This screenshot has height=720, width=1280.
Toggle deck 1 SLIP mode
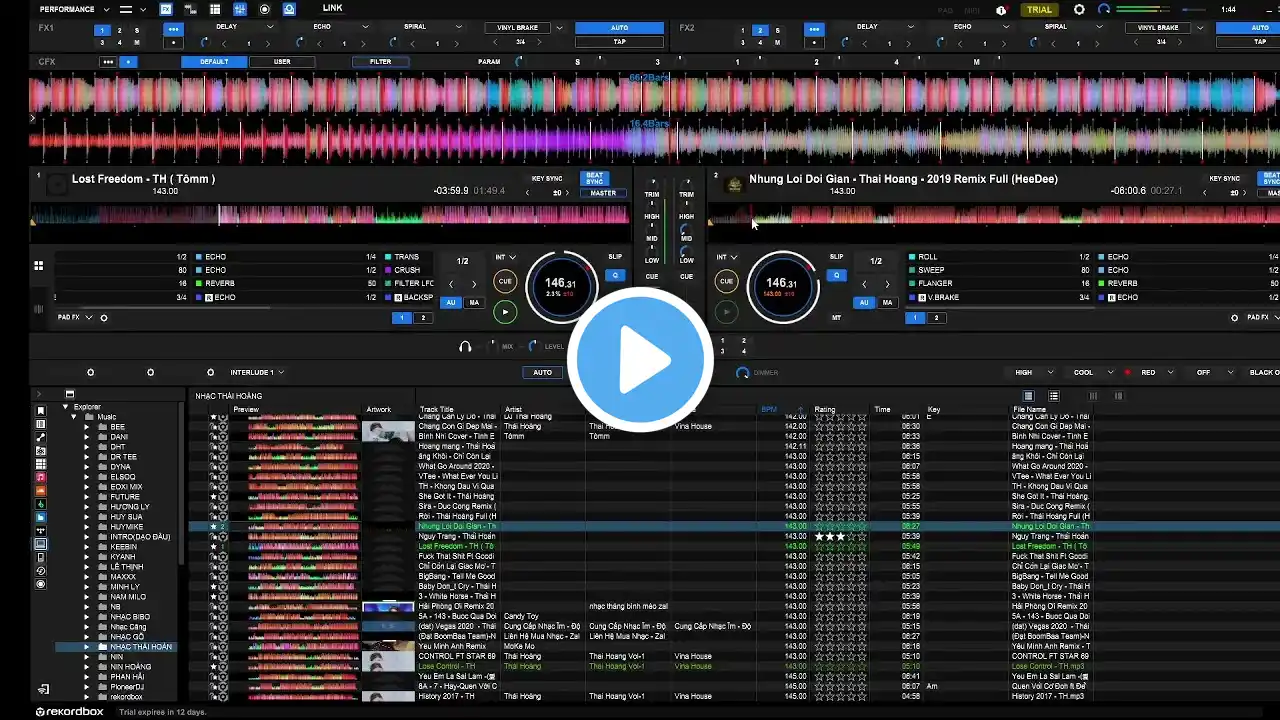(615, 257)
